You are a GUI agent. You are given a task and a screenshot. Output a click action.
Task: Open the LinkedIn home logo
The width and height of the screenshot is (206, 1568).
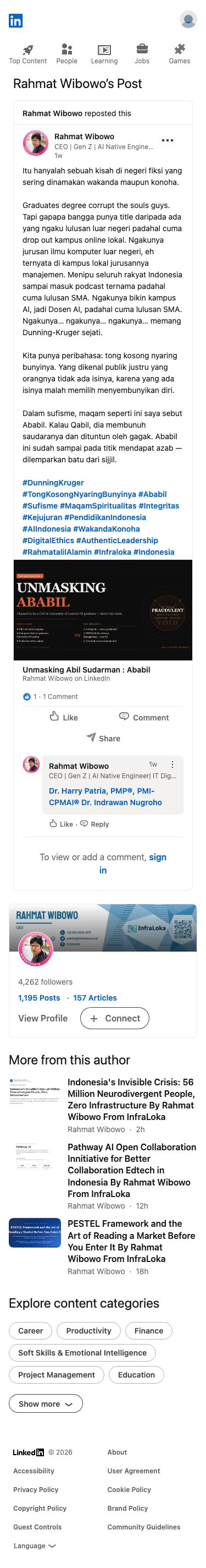(16, 20)
